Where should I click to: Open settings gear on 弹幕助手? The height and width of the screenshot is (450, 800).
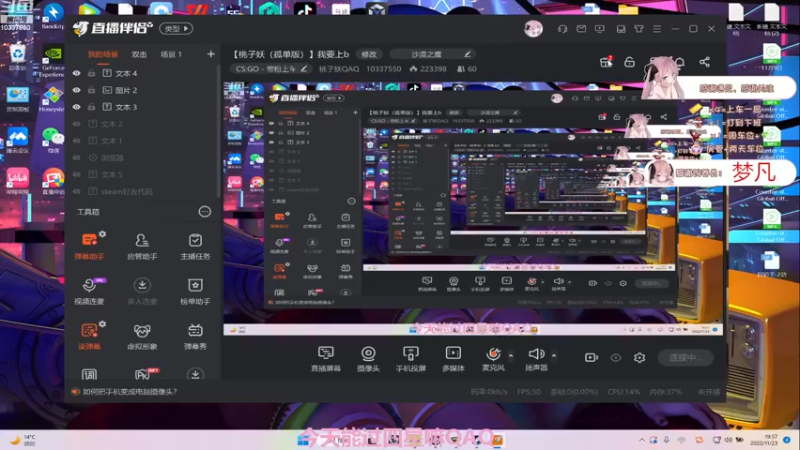click(103, 234)
